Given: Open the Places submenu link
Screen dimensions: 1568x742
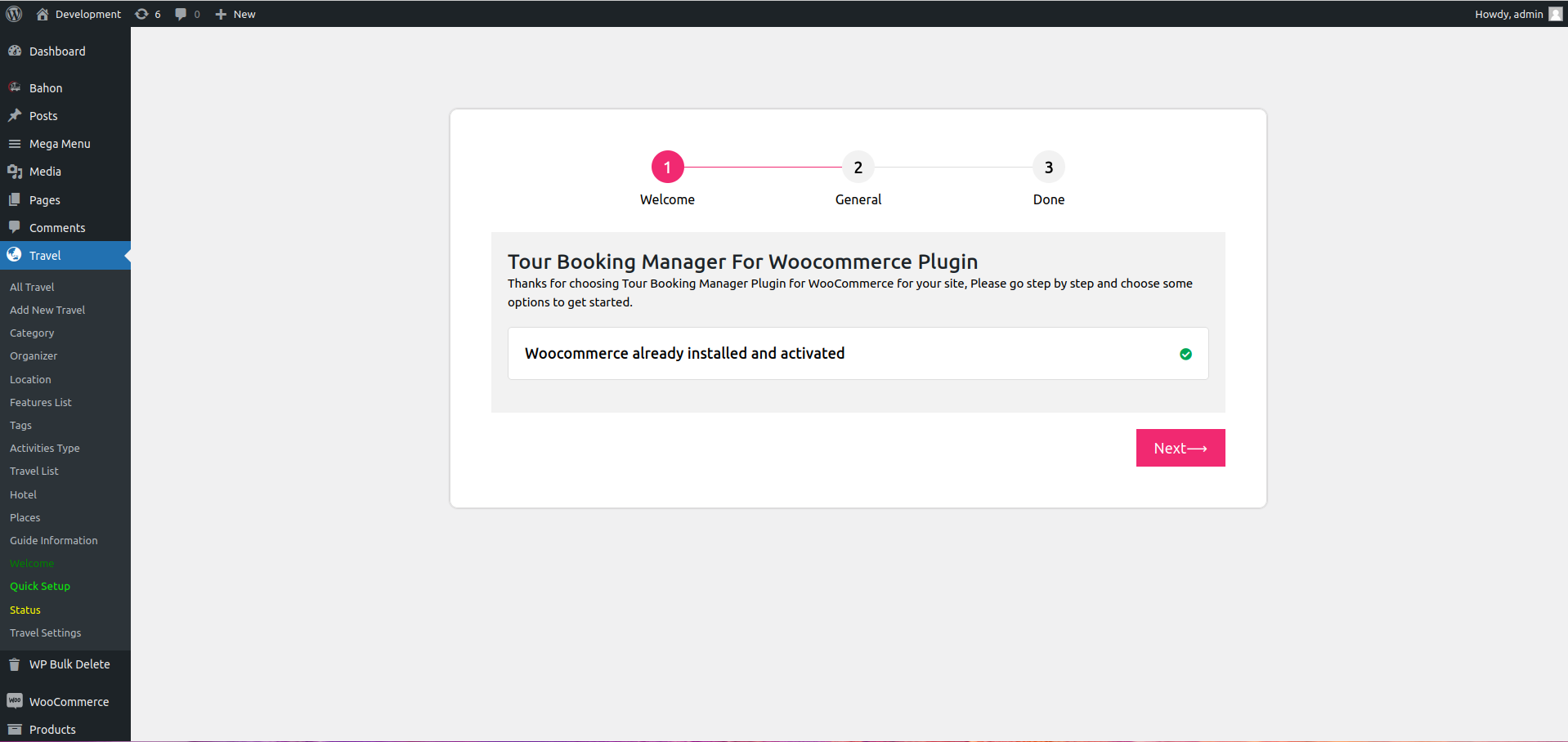Looking at the screenshot, I should 25,517.
